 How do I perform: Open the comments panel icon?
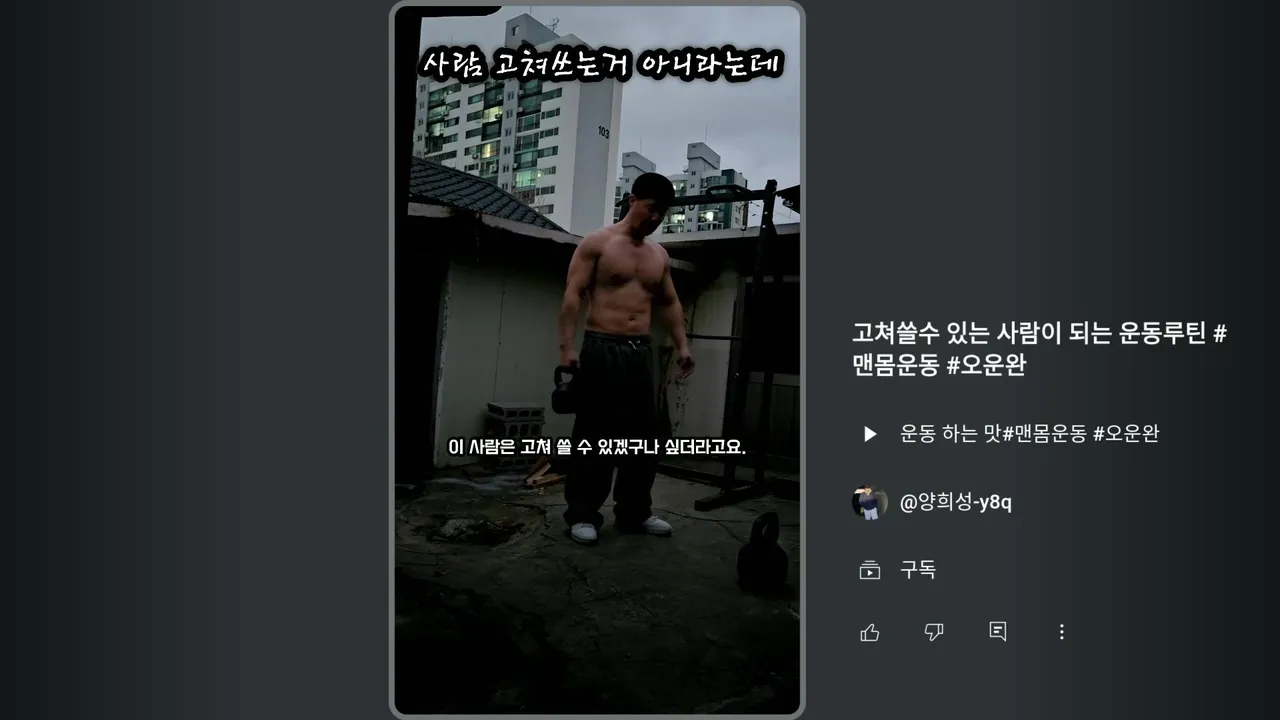[x=998, y=632]
